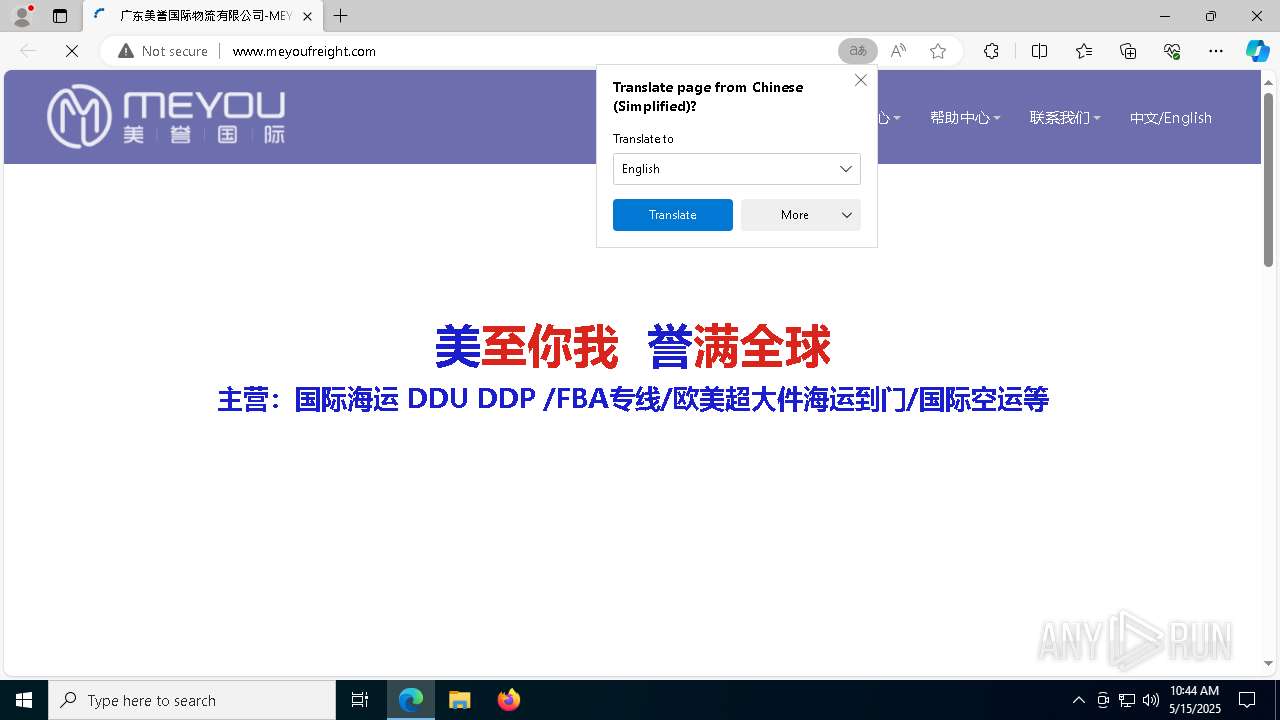Switch language via 中文/English link

1170,118
